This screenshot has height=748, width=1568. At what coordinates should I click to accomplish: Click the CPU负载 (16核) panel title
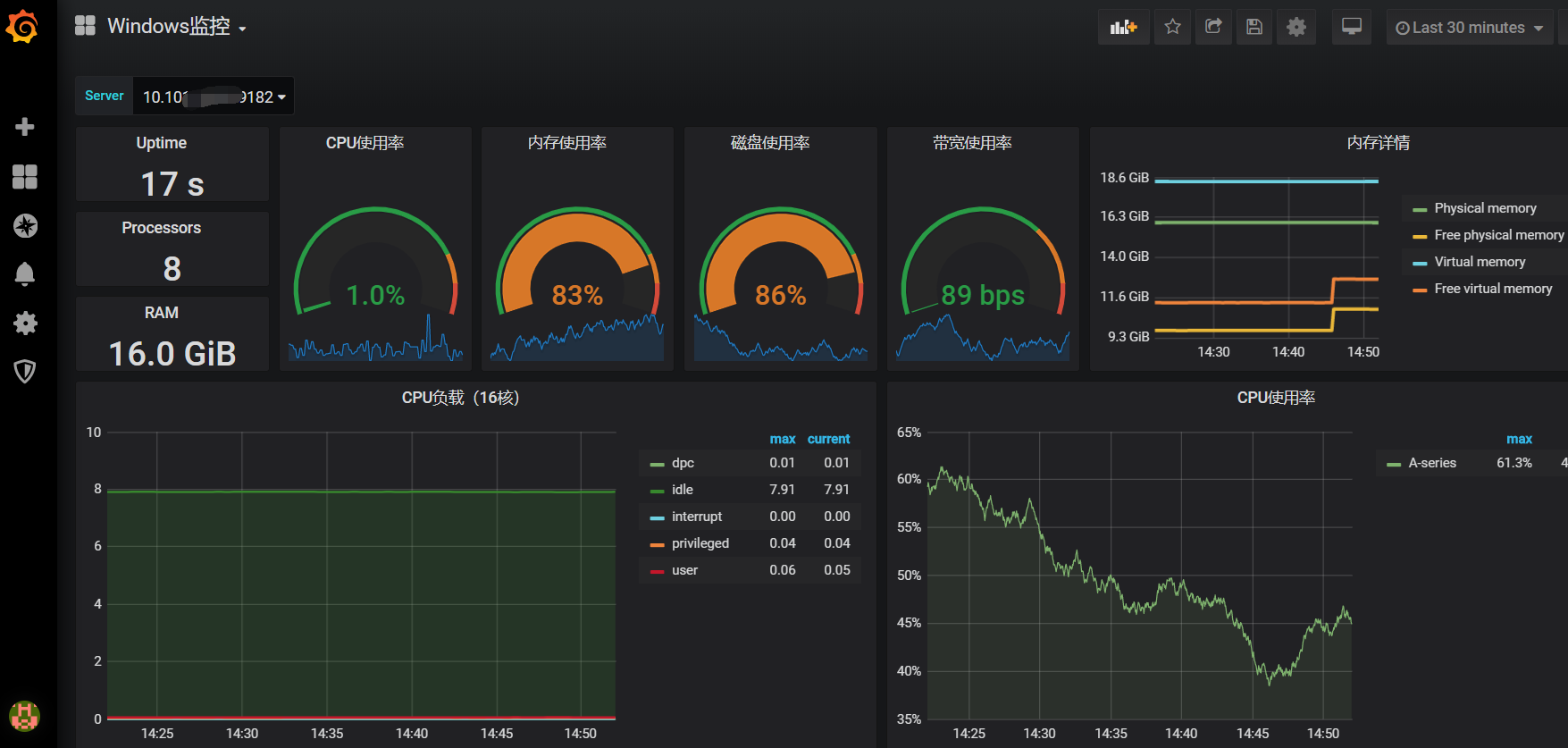(x=460, y=398)
